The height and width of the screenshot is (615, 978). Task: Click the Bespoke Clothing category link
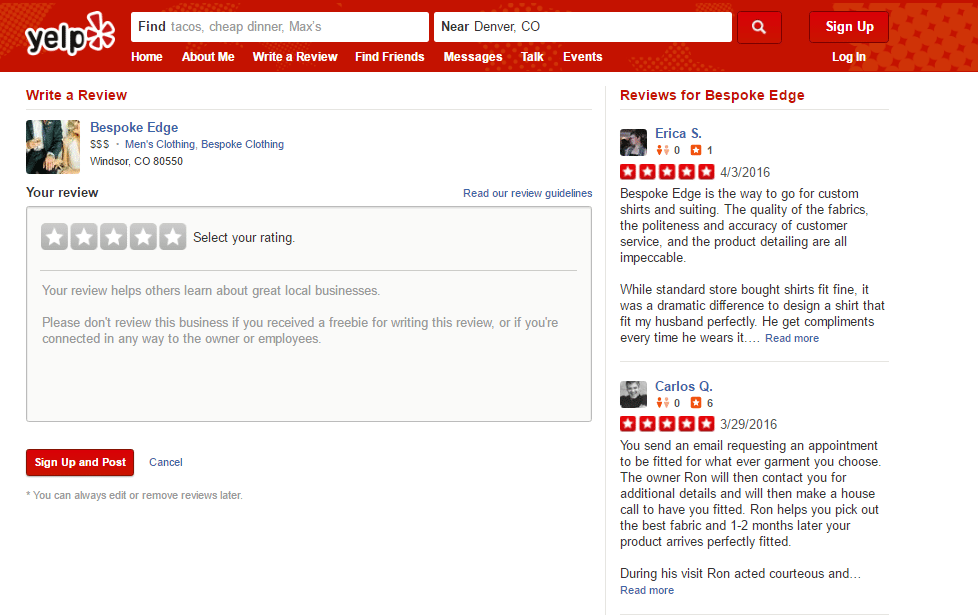pos(243,144)
